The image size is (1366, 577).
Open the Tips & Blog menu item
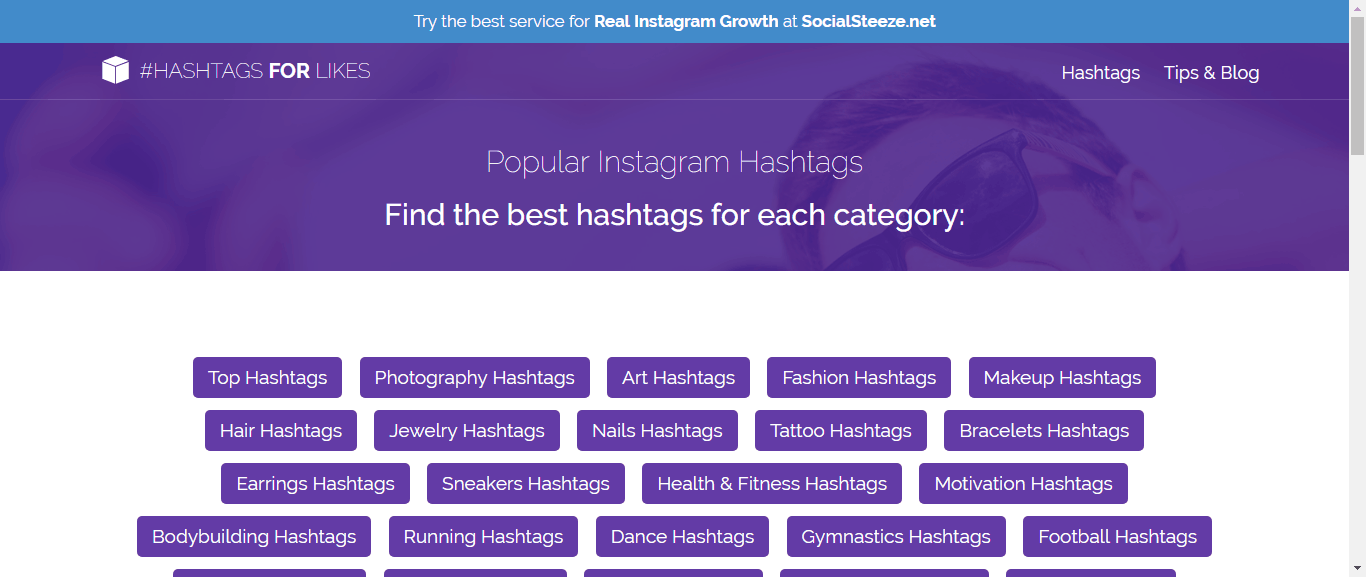[1211, 73]
